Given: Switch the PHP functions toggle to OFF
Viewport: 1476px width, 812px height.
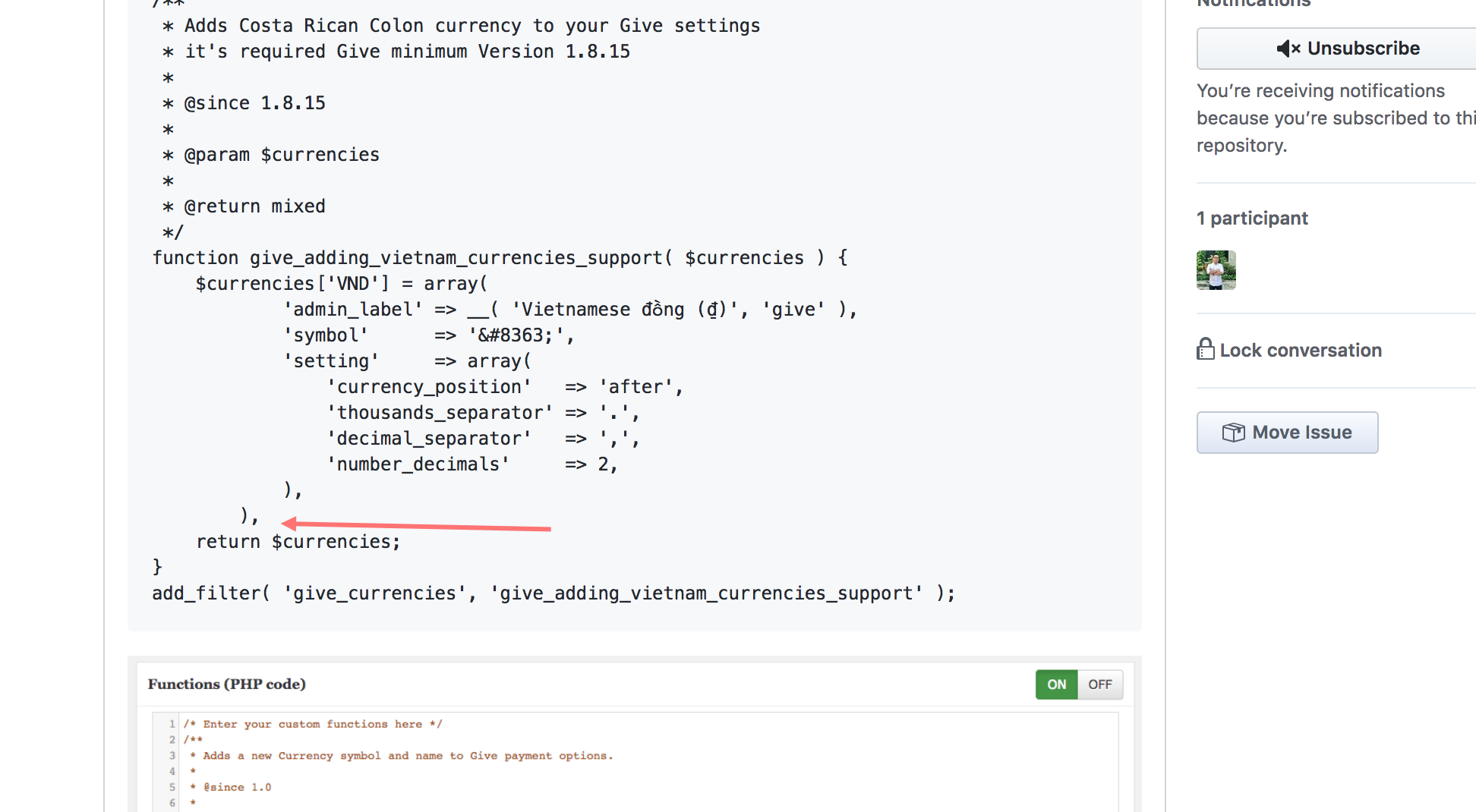Looking at the screenshot, I should pyautogui.click(x=1099, y=685).
